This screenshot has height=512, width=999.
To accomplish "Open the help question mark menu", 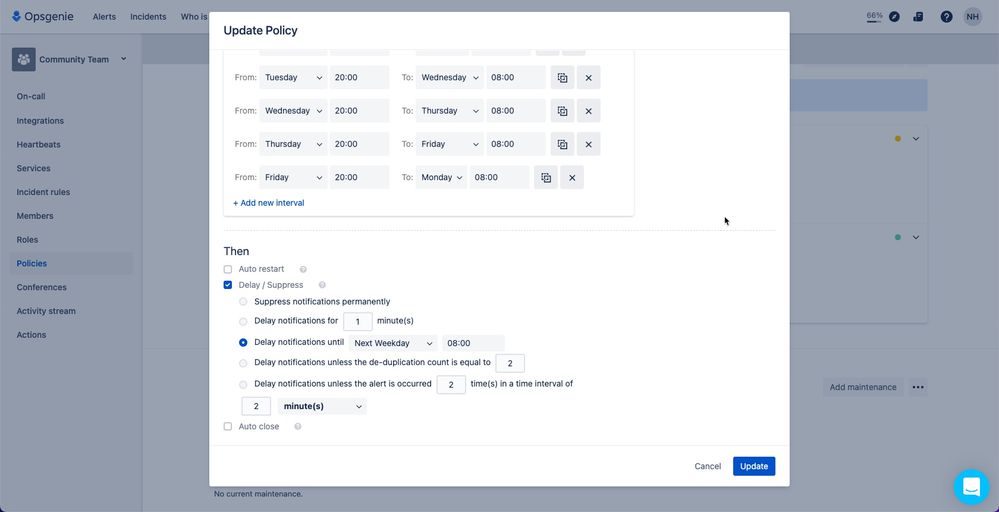I will pos(947,17).
